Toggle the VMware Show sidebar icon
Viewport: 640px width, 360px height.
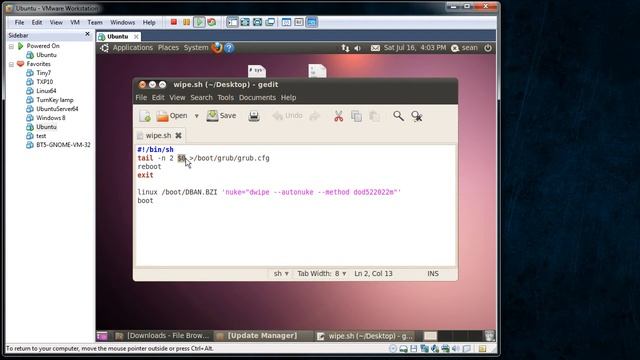point(232,22)
